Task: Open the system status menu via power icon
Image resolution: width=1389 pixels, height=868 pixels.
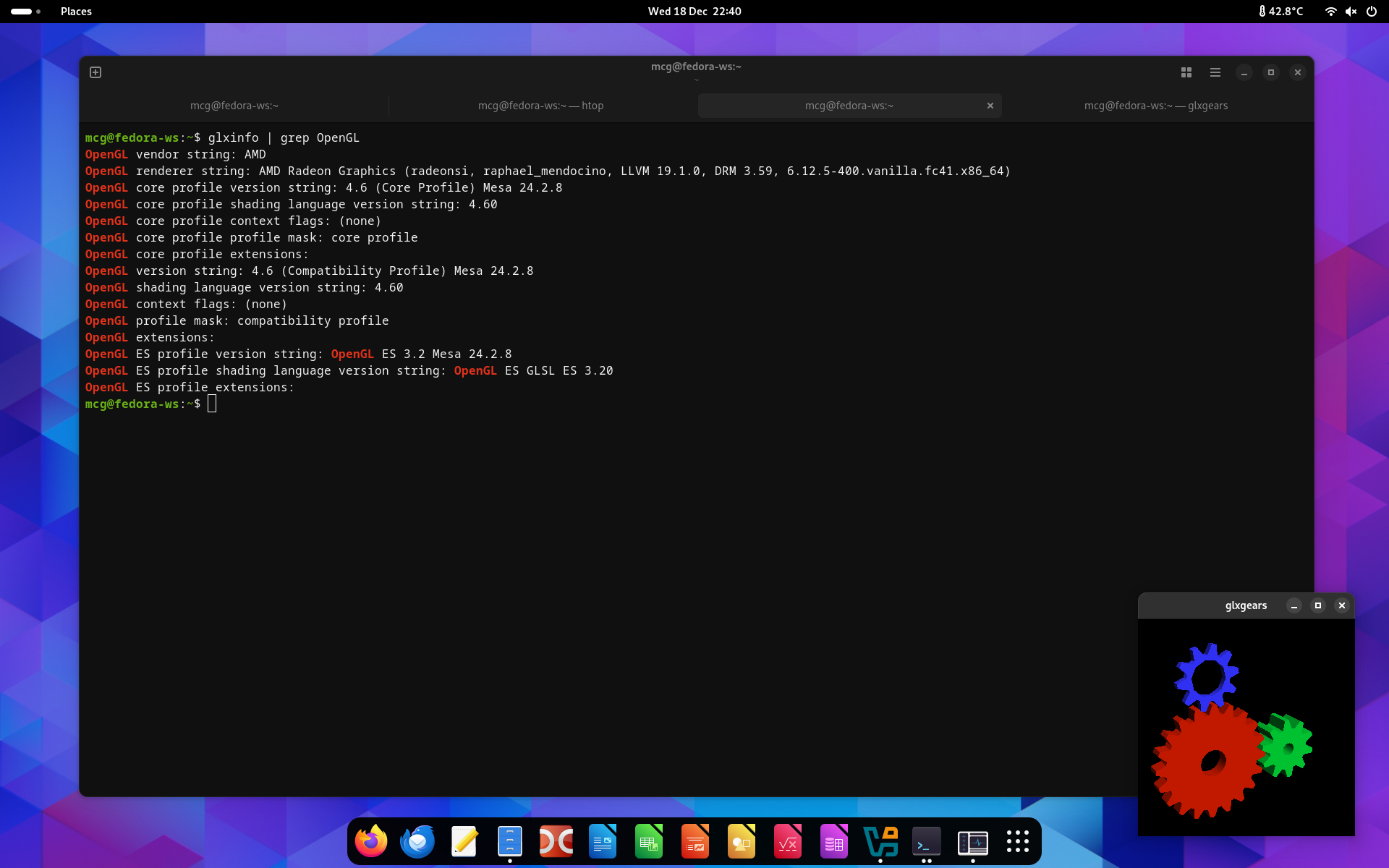Action: (x=1371, y=12)
